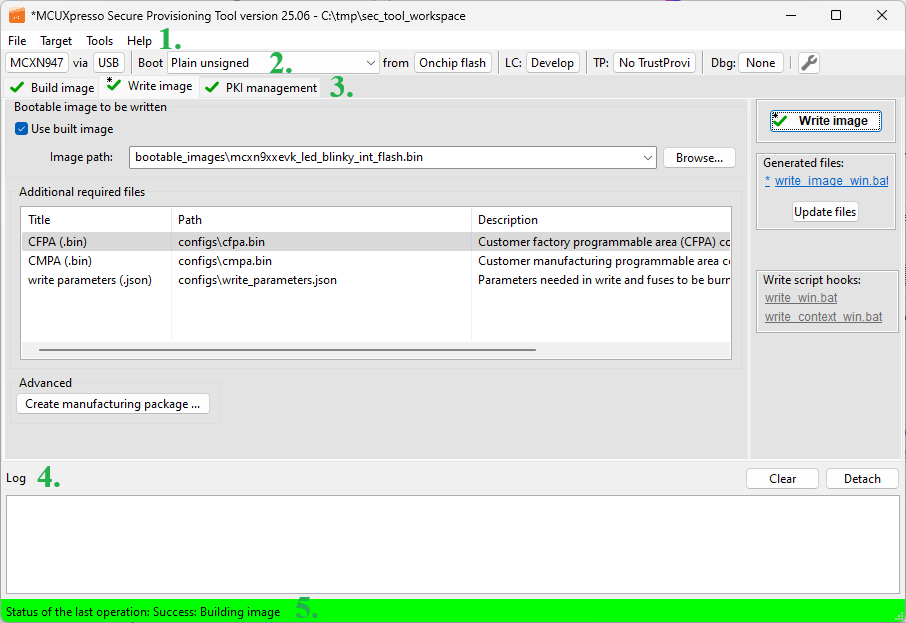This screenshot has width=906, height=623.
Task: Expand the Boot type dropdown
Action: click(x=372, y=63)
